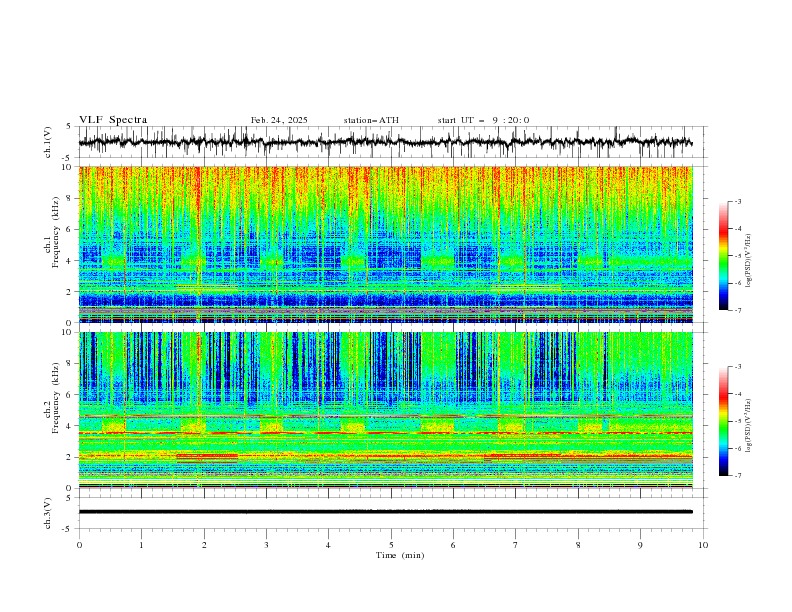Screen dimensions: 792x612
Task: Click the "-3" tick on upper color bar
Action: [x=737, y=201]
